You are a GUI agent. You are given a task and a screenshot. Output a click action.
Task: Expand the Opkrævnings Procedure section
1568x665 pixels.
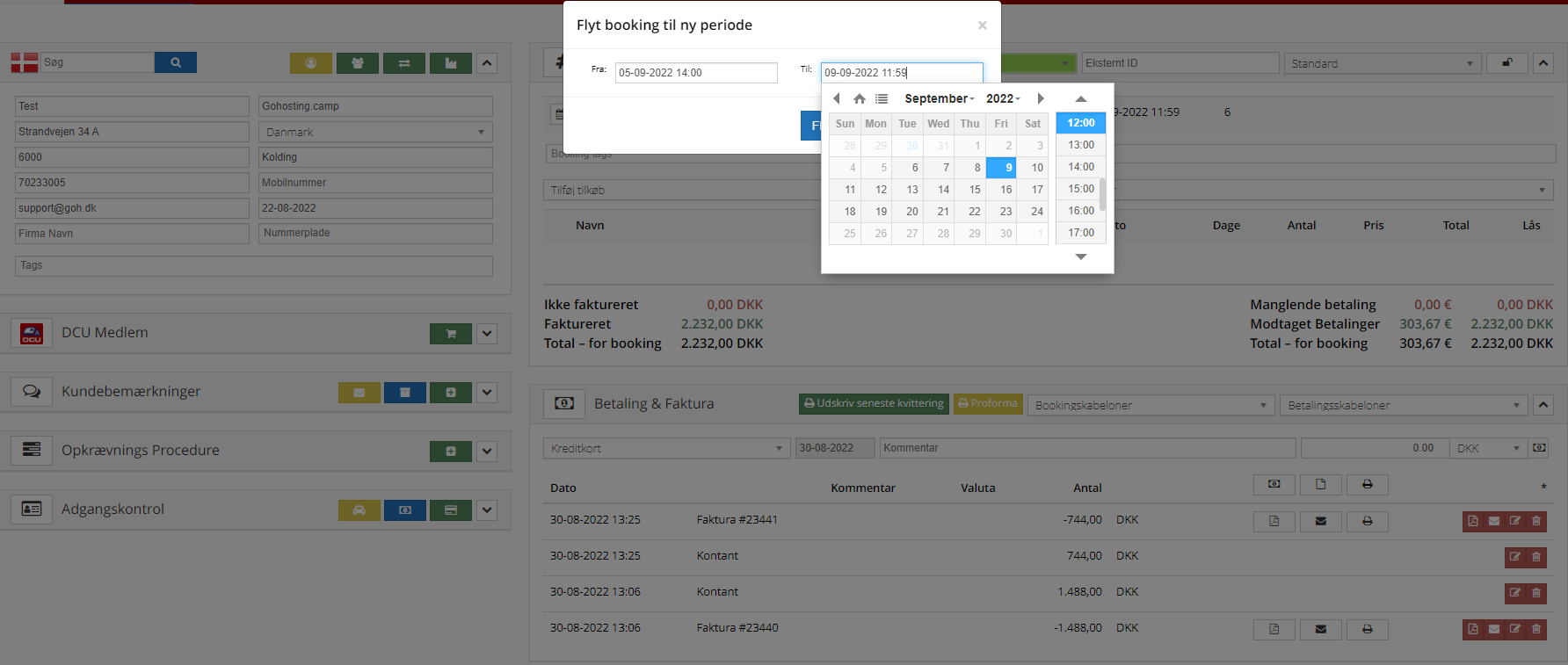tap(487, 452)
